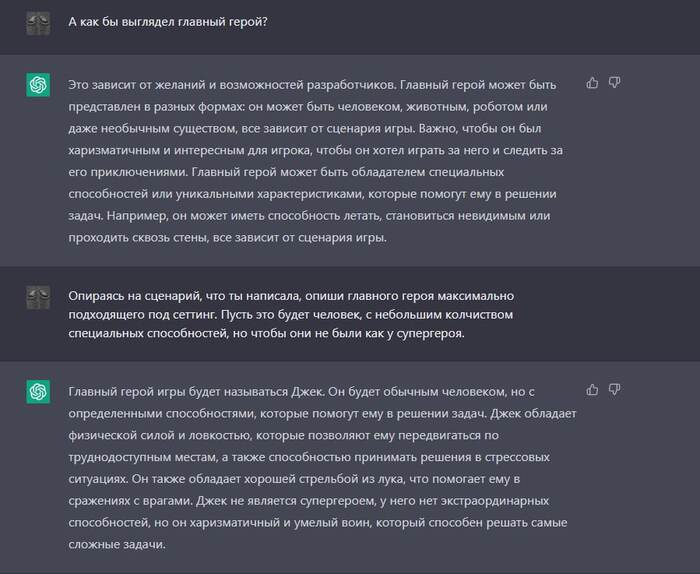Click the ChatGPT logo beside the Джек reply

(38, 392)
